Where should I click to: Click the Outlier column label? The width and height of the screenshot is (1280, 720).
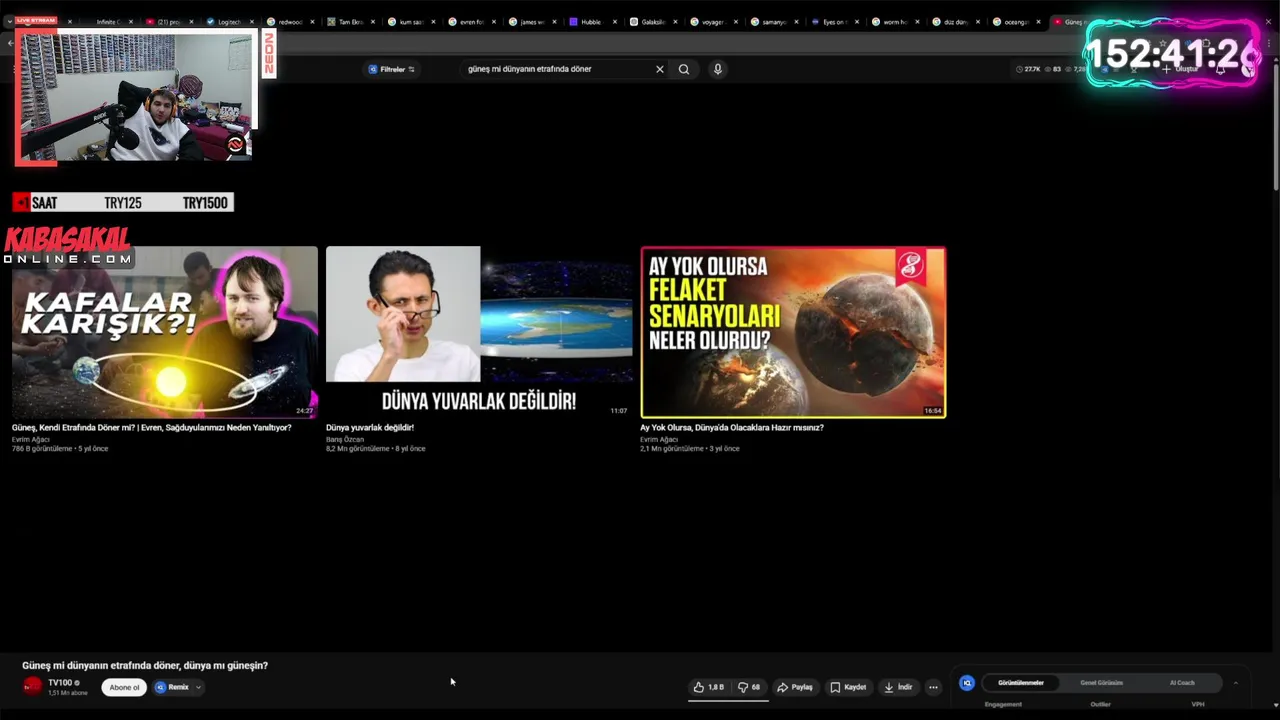point(1100,704)
